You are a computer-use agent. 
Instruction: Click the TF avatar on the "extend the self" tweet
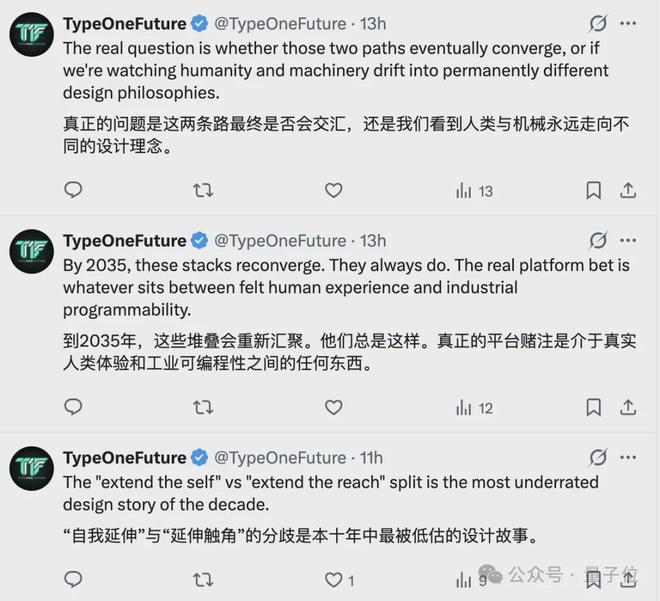click(31, 468)
